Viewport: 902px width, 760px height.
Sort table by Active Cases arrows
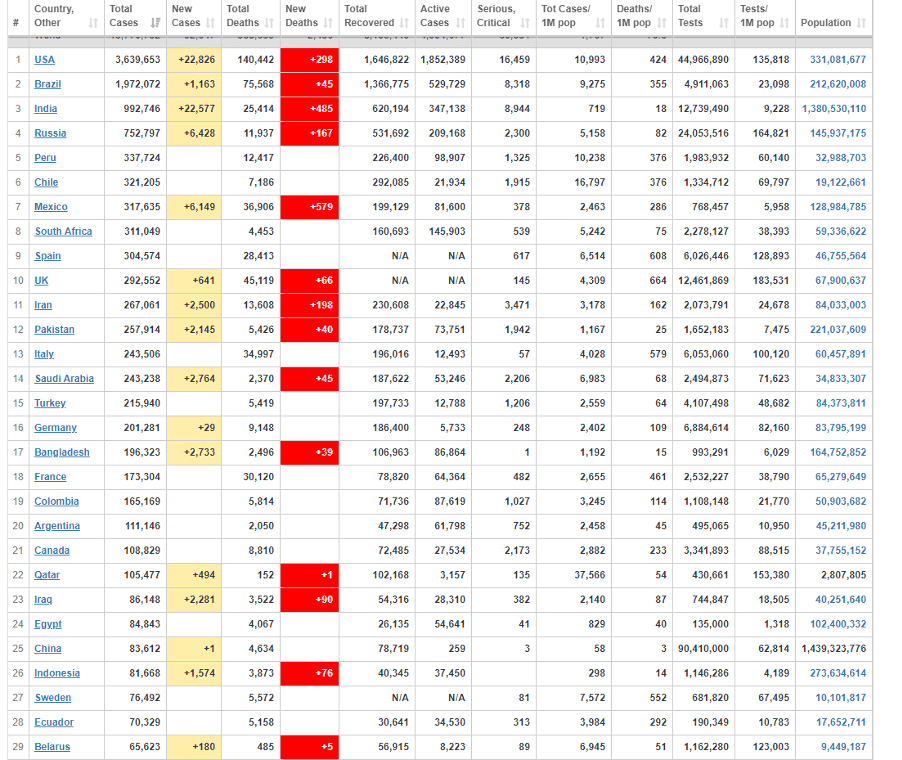coord(460,23)
